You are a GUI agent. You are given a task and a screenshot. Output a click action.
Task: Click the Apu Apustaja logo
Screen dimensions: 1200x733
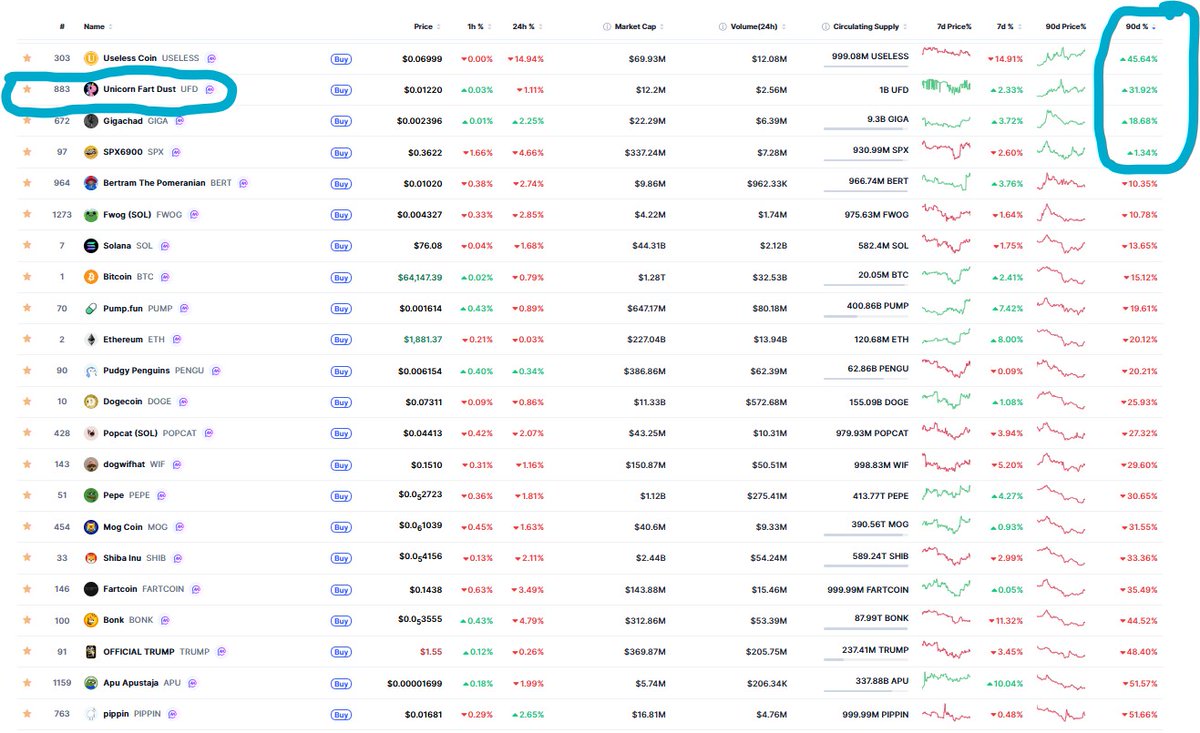(x=91, y=683)
